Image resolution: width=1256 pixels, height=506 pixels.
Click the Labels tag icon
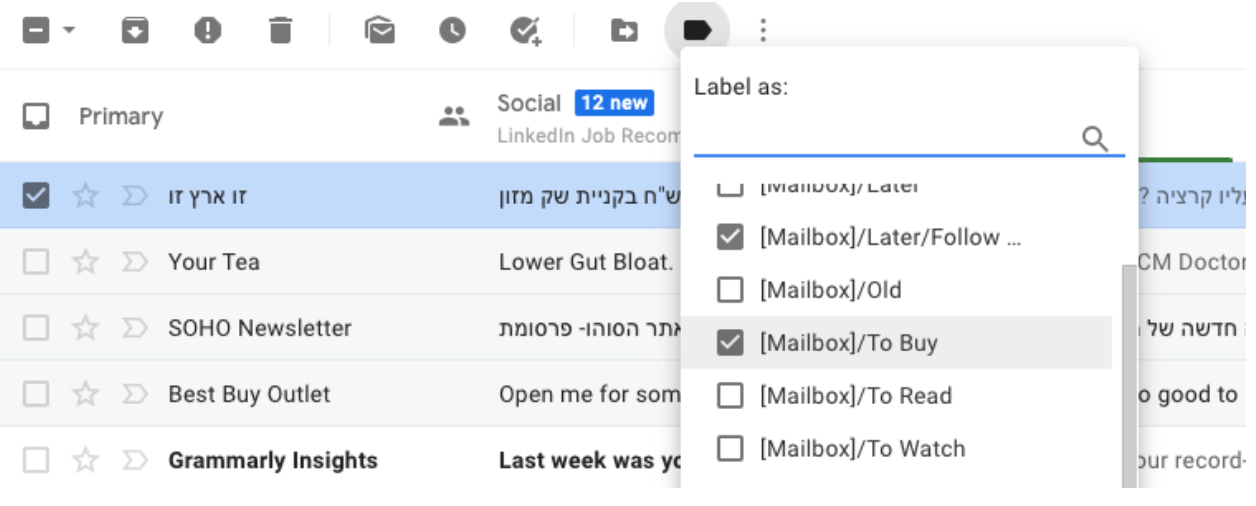click(697, 32)
